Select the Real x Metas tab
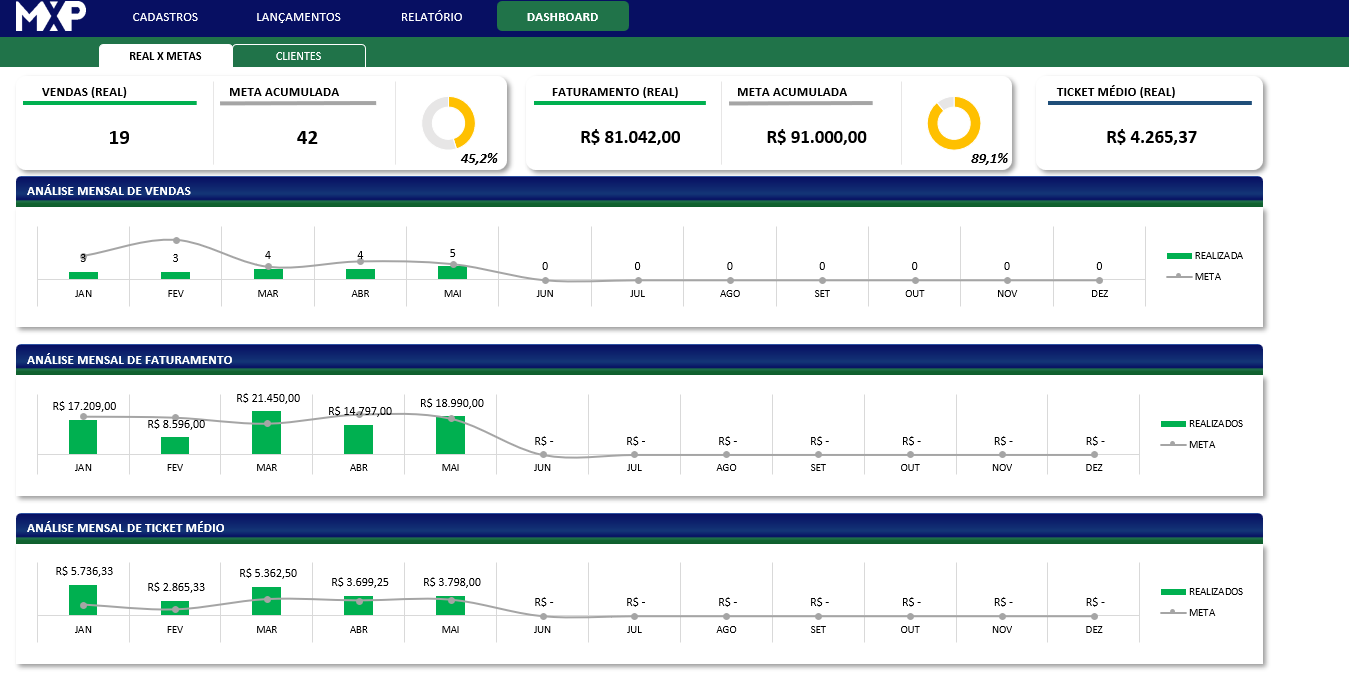Viewport: 1349px width, 675px height. (165, 56)
